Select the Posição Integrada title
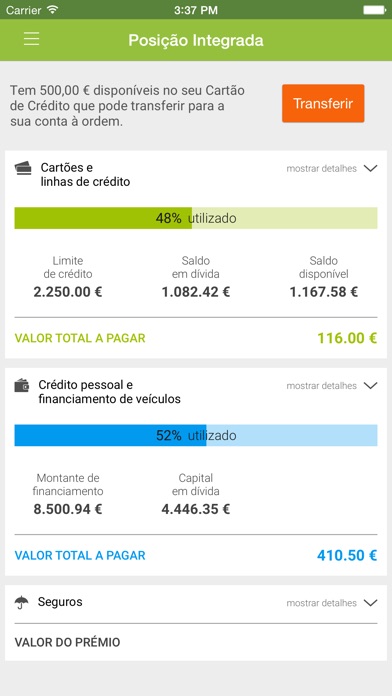The image size is (392, 696). point(196,40)
